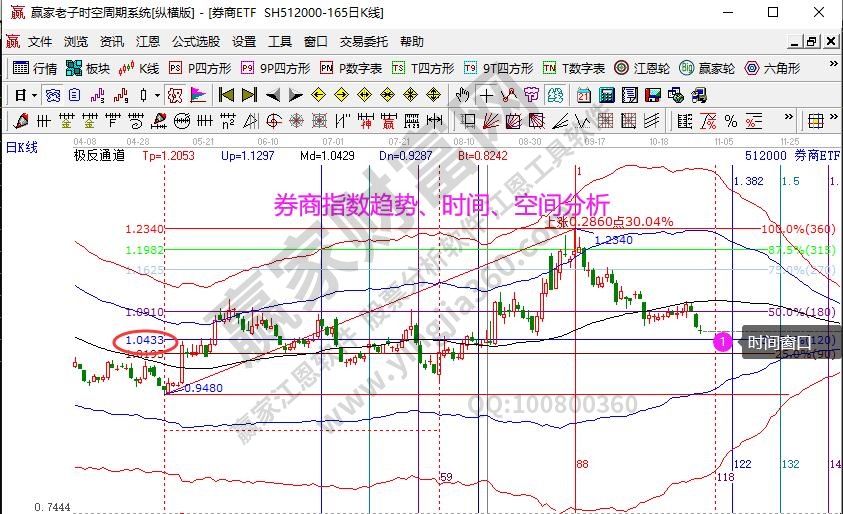Click the 512000 券商ETF label

coord(792,155)
